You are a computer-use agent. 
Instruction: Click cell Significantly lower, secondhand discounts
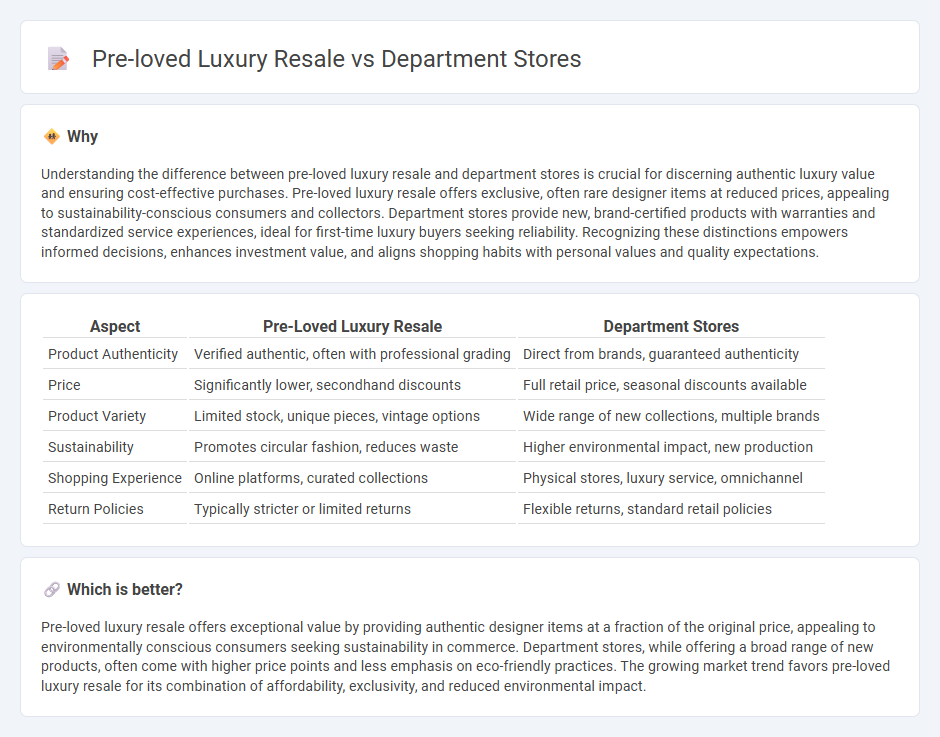352,385
